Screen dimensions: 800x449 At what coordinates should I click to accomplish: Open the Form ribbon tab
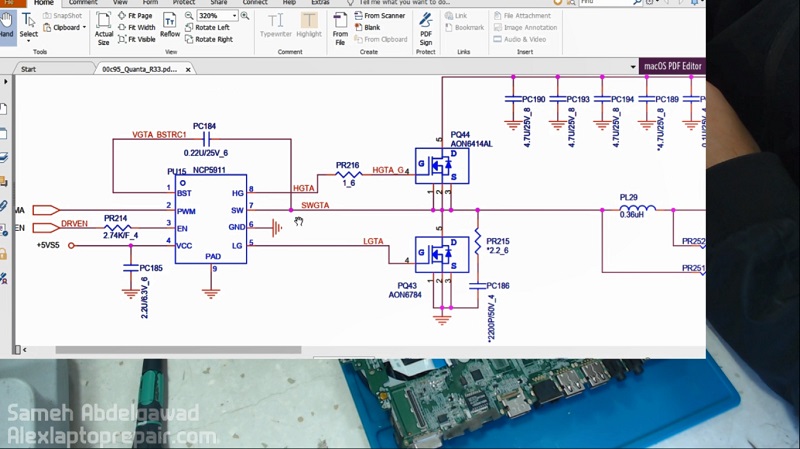tap(150, 3)
